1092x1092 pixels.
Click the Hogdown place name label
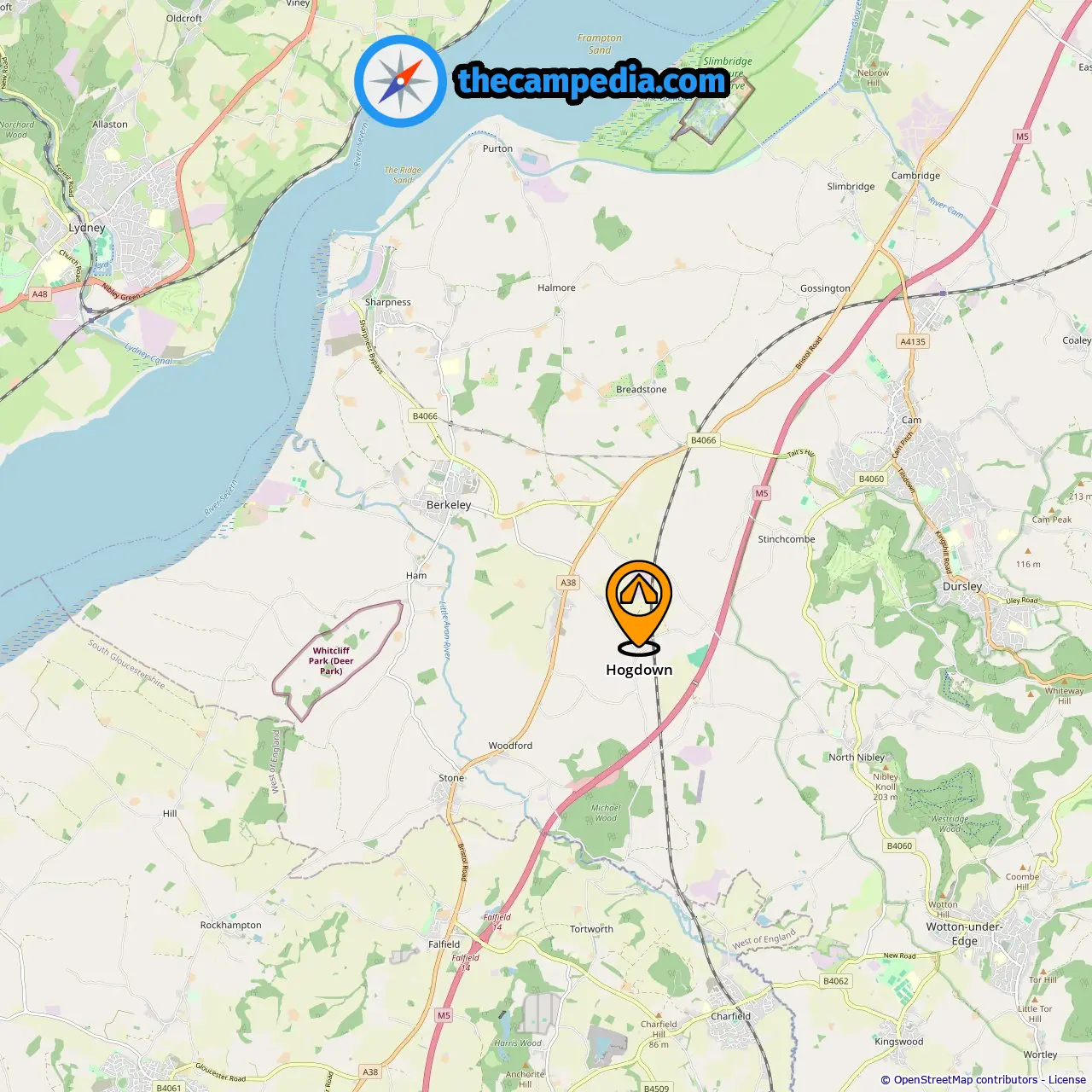[639, 670]
